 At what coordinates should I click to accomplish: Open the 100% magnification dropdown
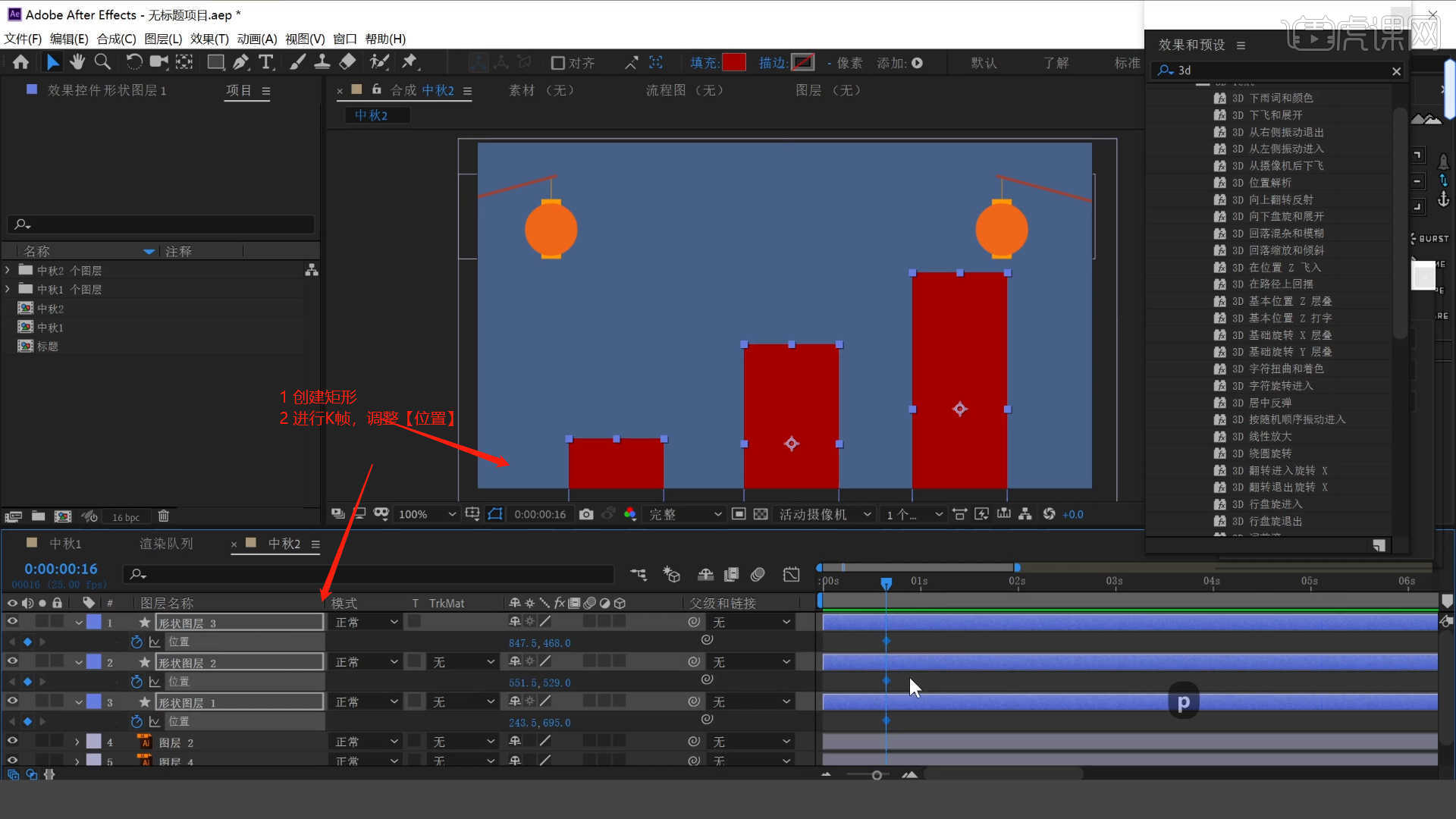pos(427,514)
